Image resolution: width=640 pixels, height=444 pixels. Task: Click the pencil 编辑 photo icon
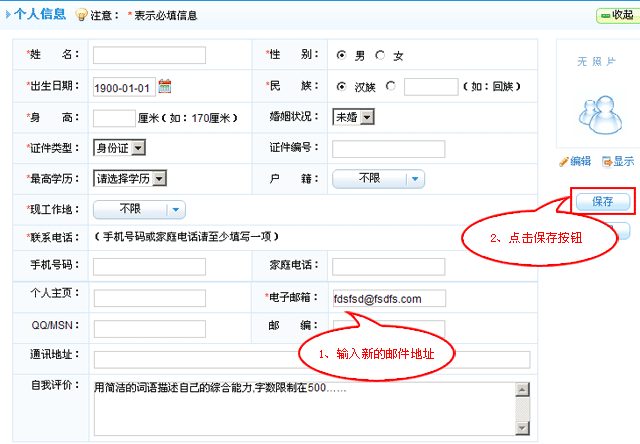(565, 161)
